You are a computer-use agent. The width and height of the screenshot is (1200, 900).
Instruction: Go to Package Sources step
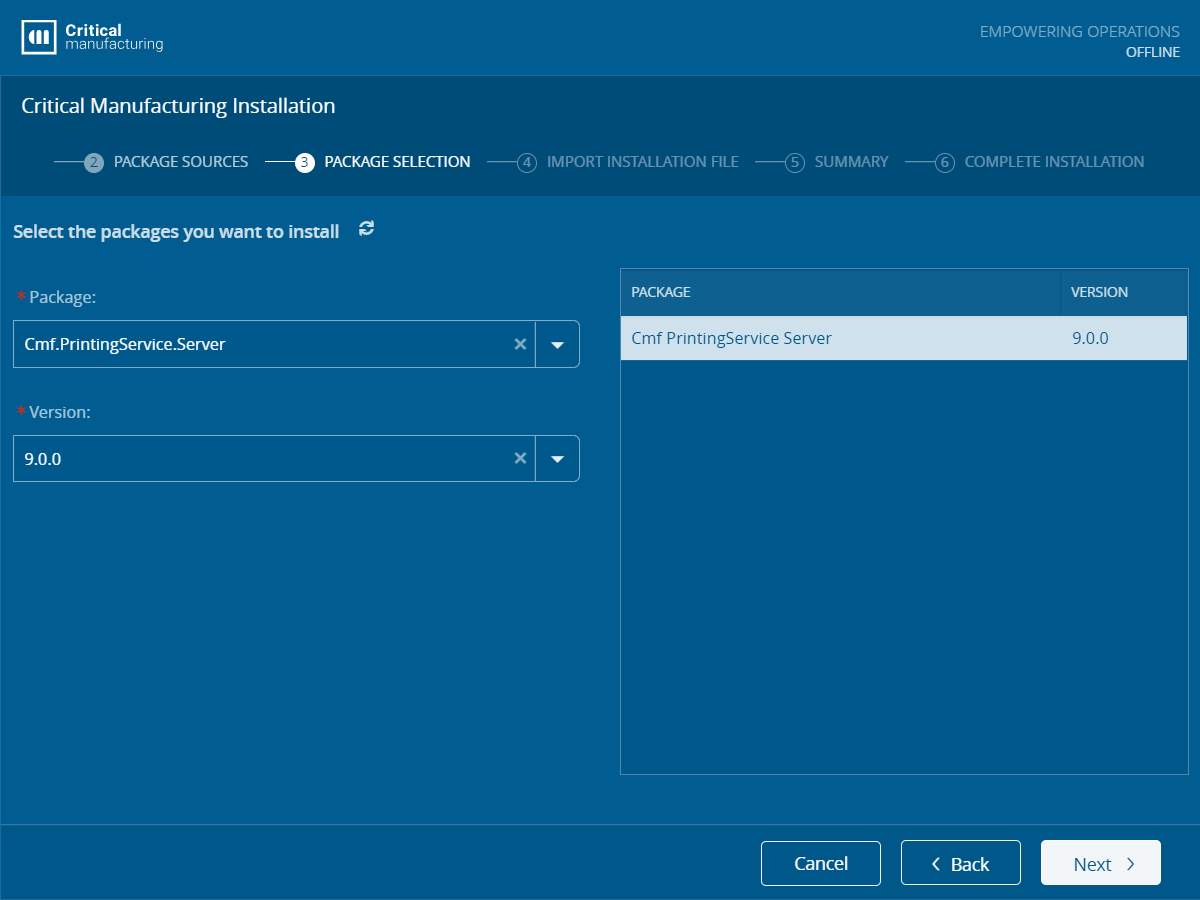181,162
